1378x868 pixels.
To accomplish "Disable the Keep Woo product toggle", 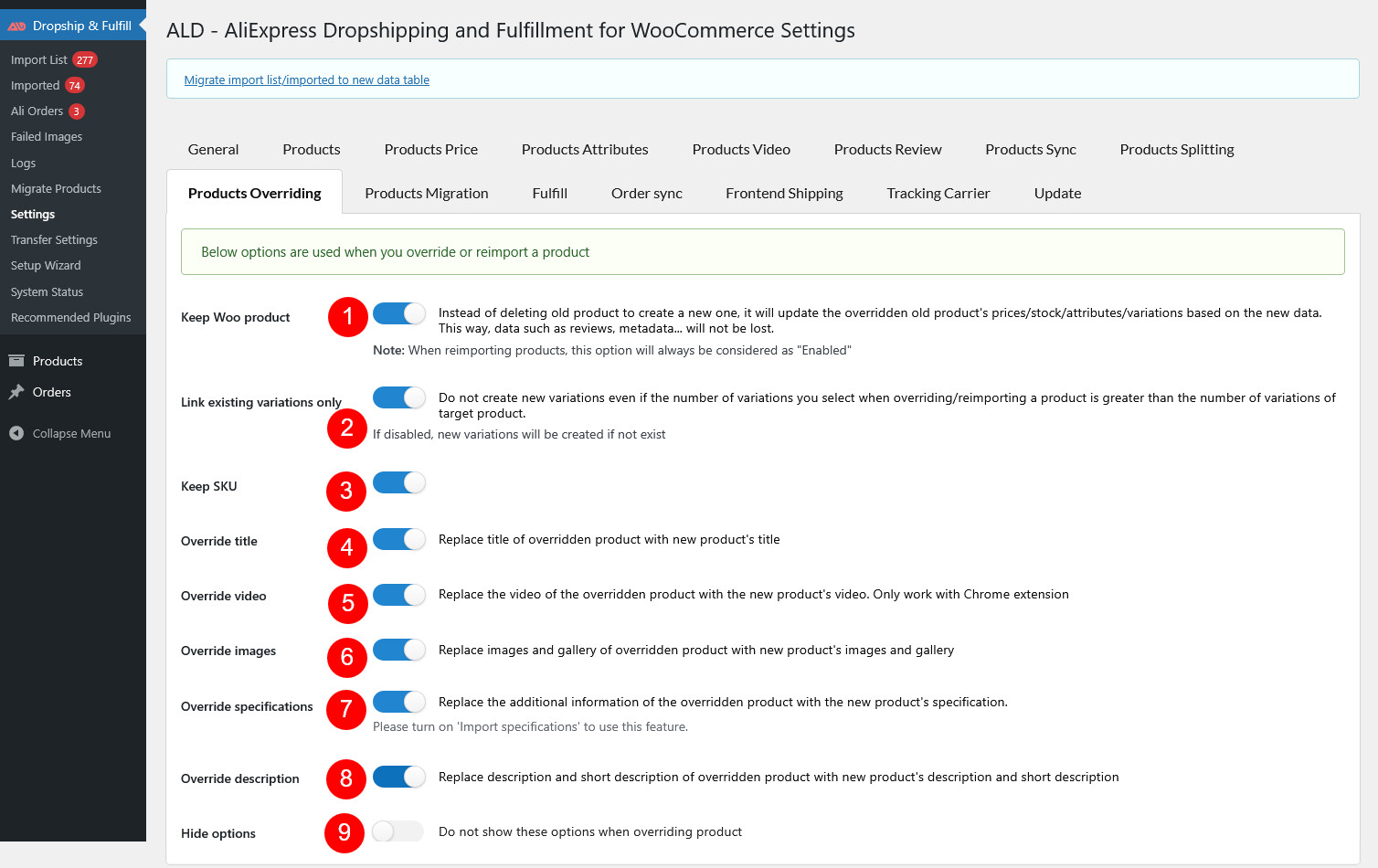I will pyautogui.click(x=398, y=313).
